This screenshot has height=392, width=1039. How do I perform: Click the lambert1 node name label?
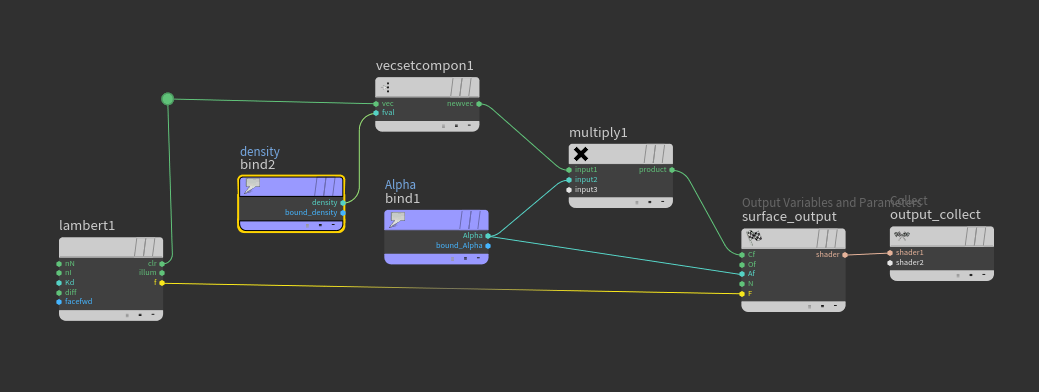pos(87,226)
